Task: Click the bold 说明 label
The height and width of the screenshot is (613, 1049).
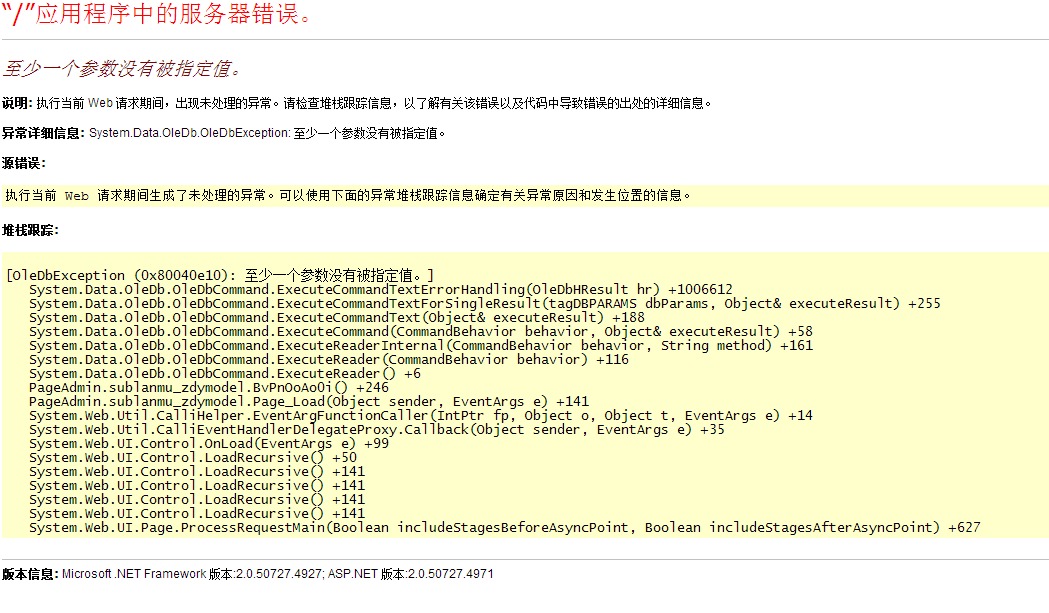Action: click(x=17, y=103)
